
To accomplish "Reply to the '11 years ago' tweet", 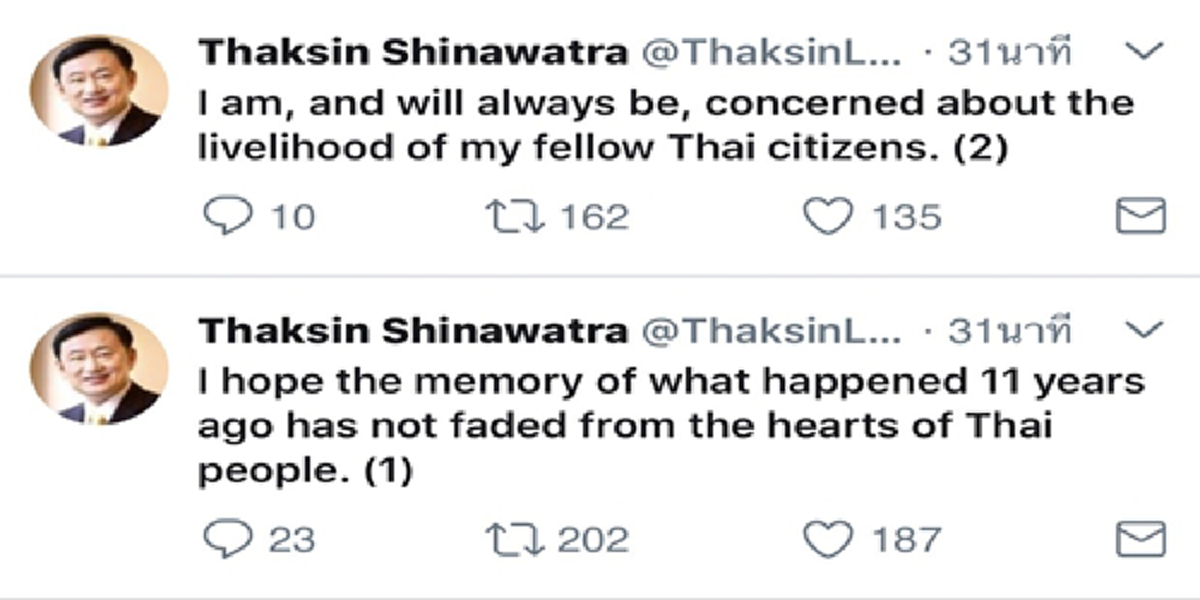I will tap(227, 540).
